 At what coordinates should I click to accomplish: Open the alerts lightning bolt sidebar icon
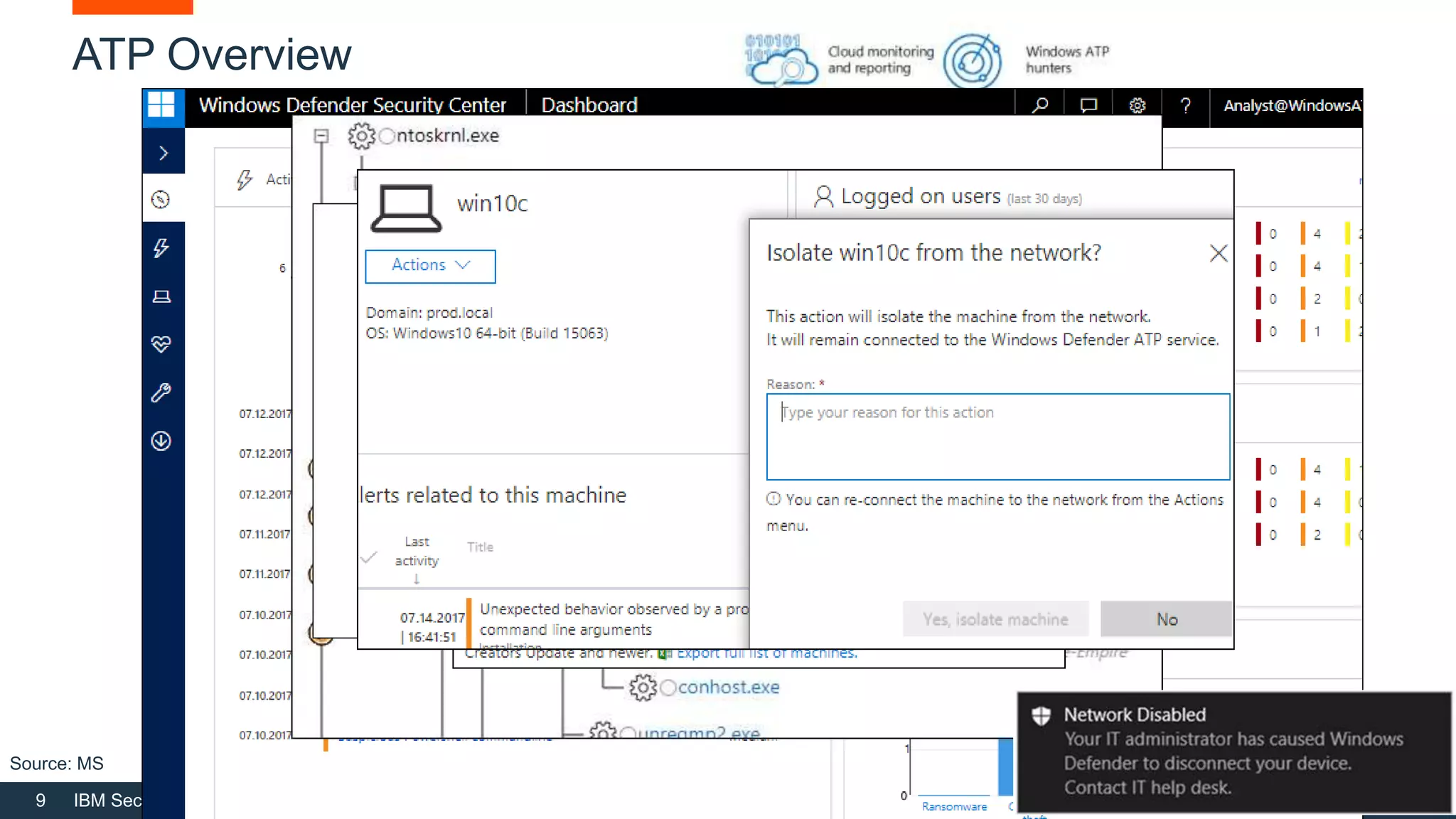tap(161, 248)
